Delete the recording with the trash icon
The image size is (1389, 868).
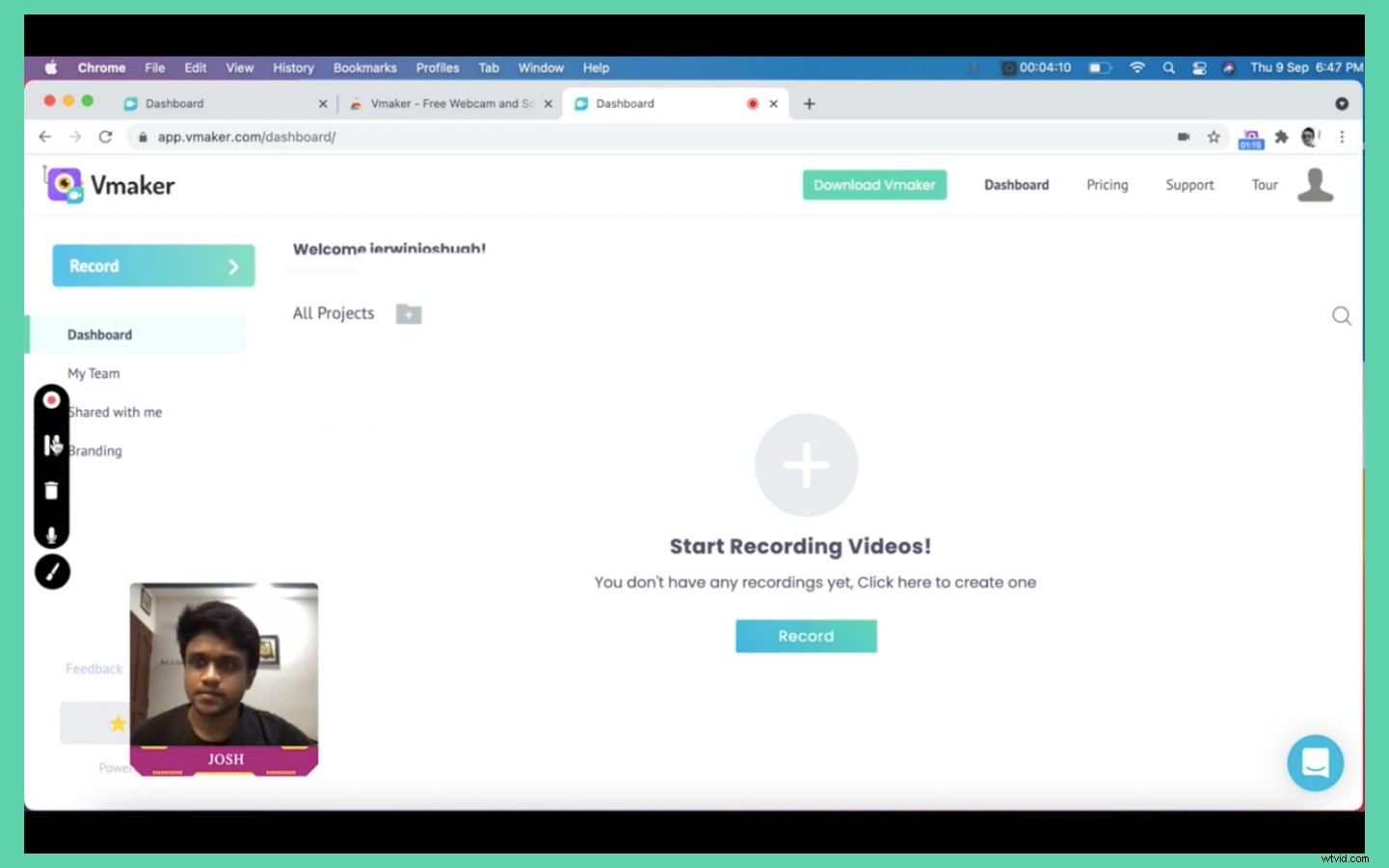coord(52,490)
